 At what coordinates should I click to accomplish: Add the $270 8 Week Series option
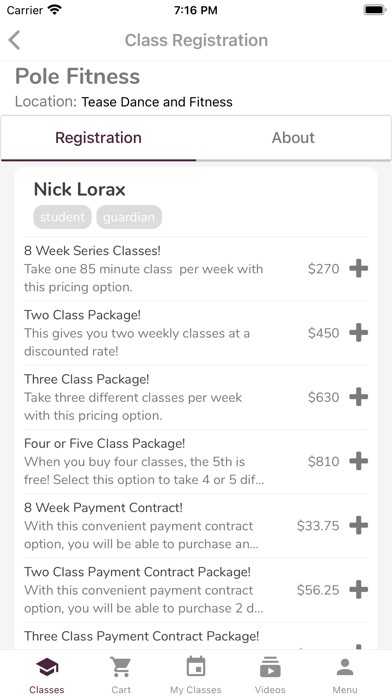[358, 269]
